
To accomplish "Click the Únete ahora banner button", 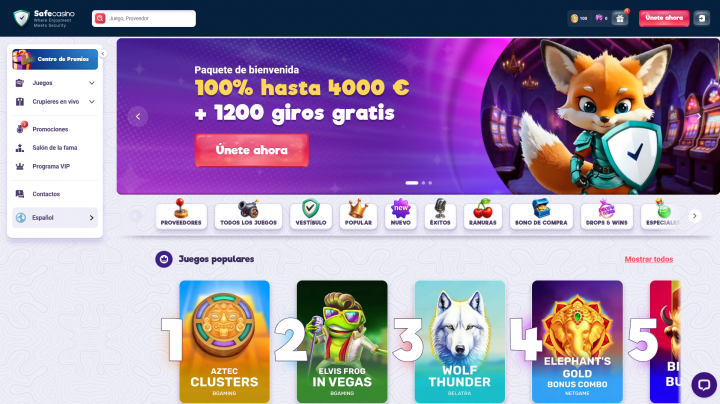I will [x=252, y=150].
